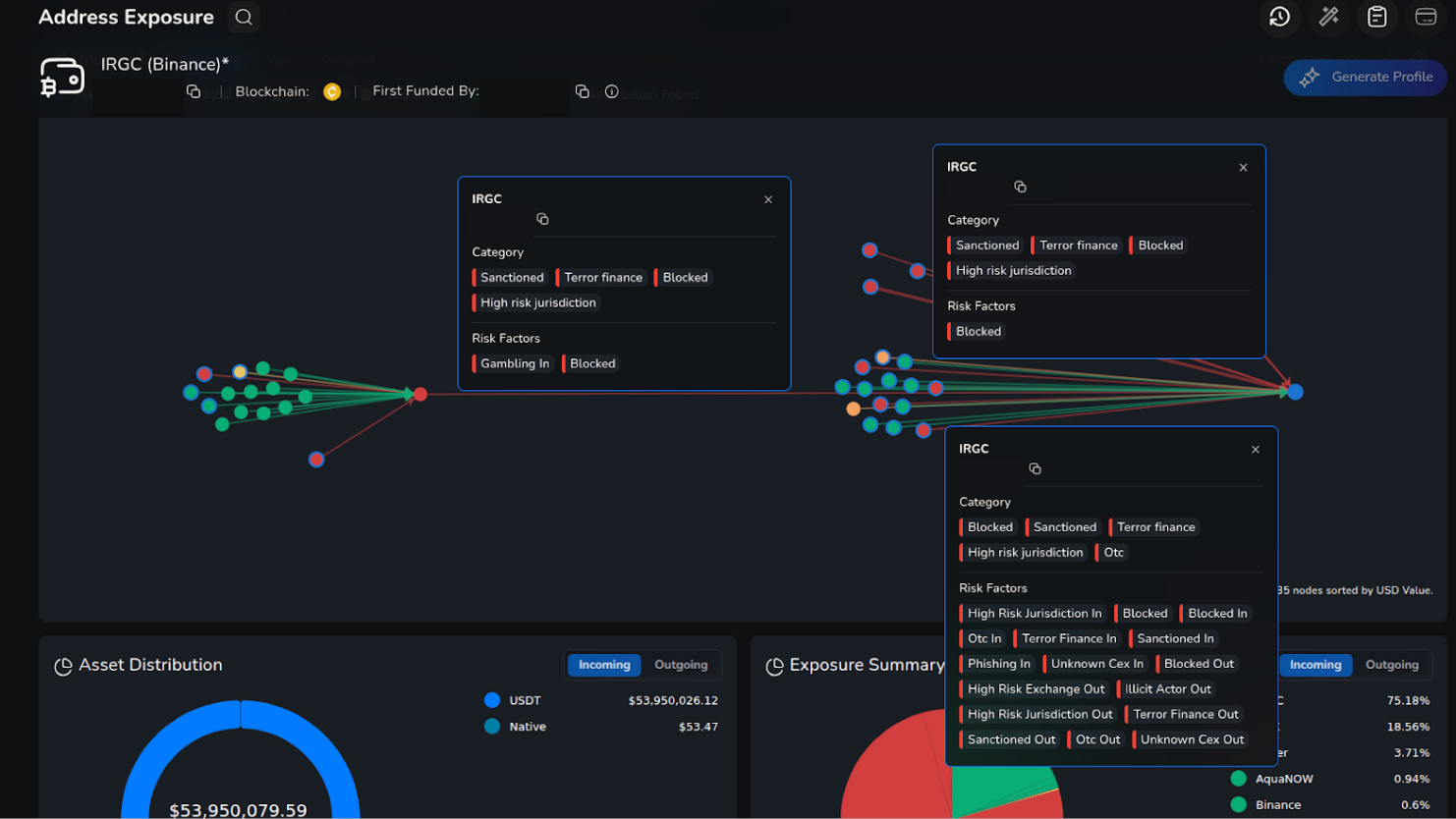
Task: Click the Sanctioned In tag
Action: (1173, 638)
